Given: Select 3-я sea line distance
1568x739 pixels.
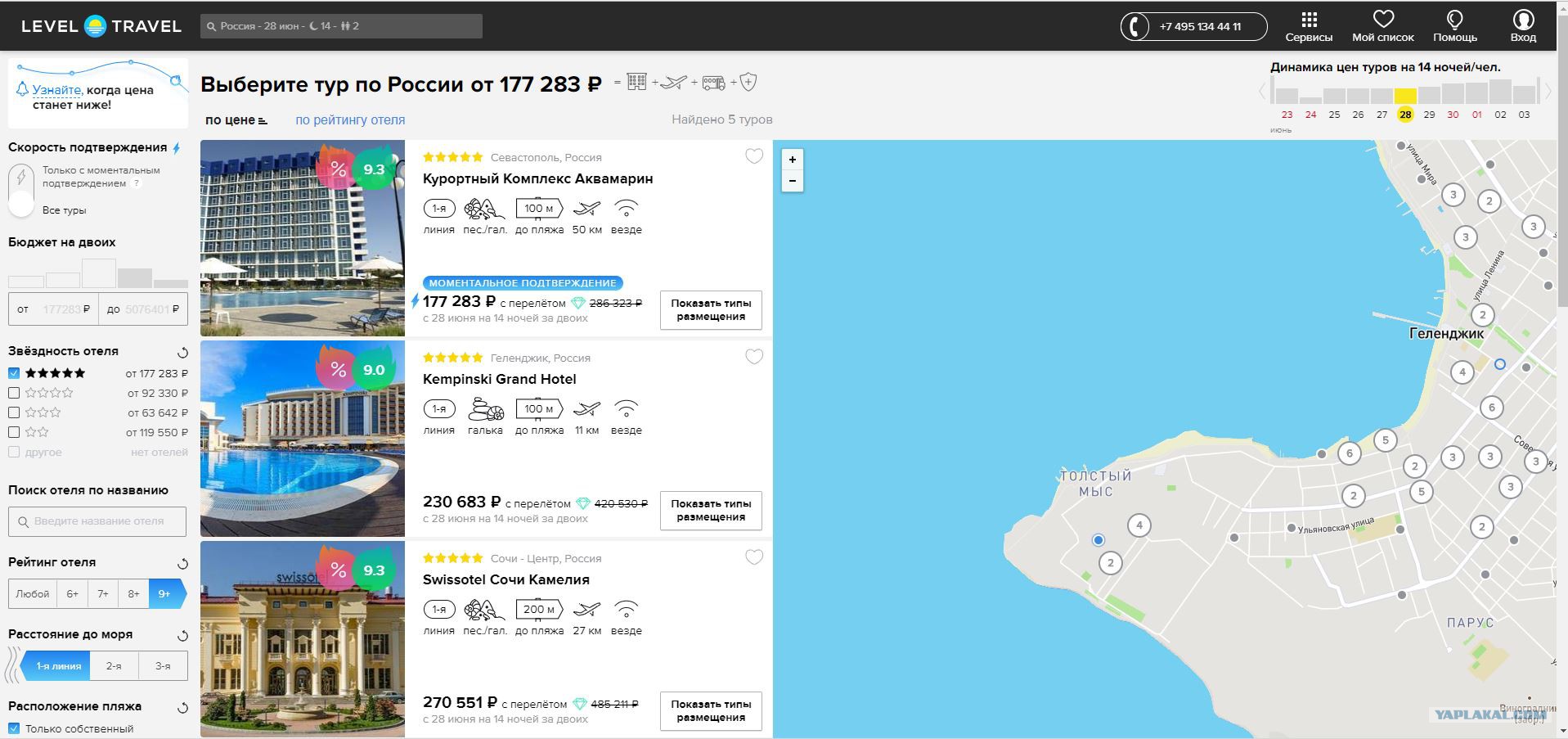Looking at the screenshot, I should 164,666.
